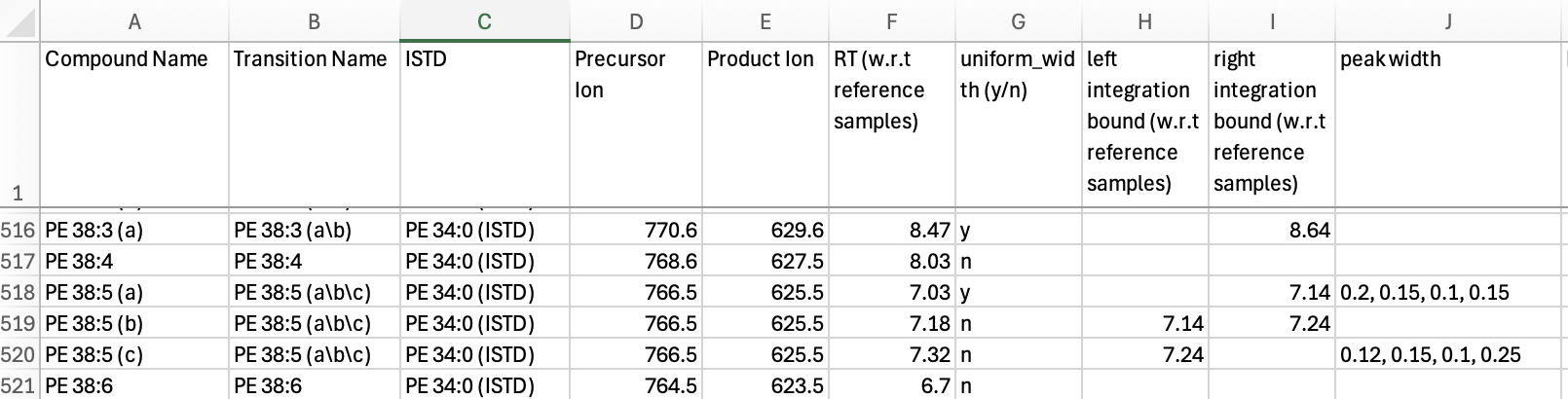Select column J header
This screenshot has width=1568, height=399.
point(1448,20)
